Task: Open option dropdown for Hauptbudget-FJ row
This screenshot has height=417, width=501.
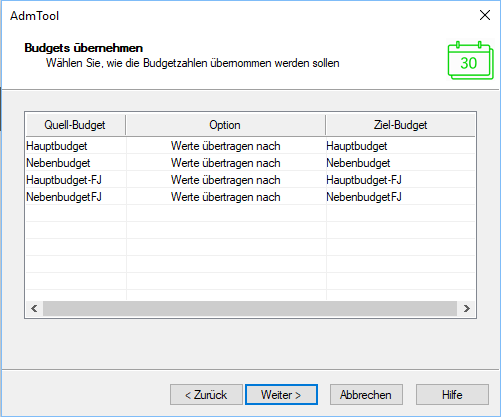Action: pos(226,180)
